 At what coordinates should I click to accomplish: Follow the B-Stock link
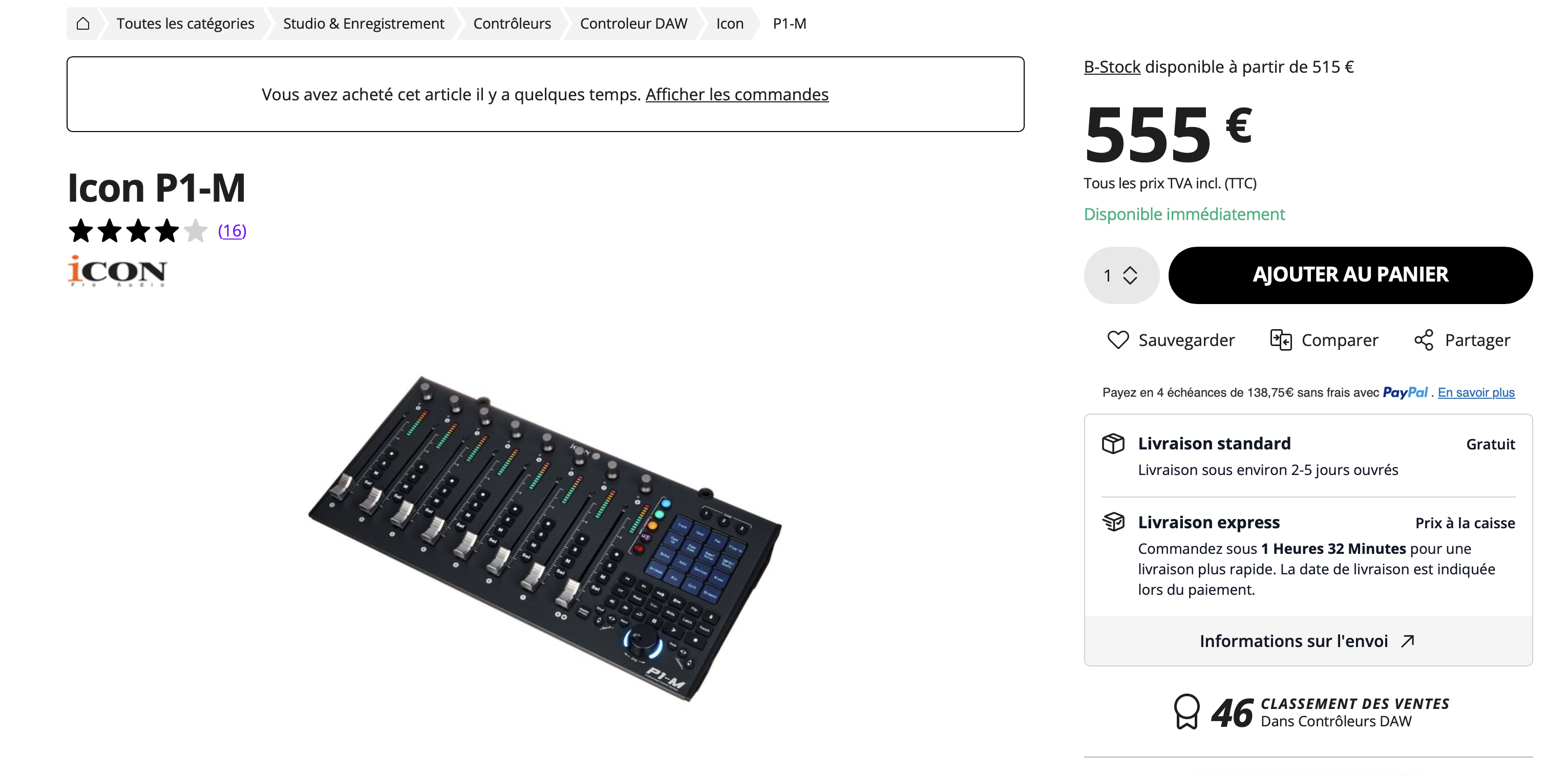1112,67
